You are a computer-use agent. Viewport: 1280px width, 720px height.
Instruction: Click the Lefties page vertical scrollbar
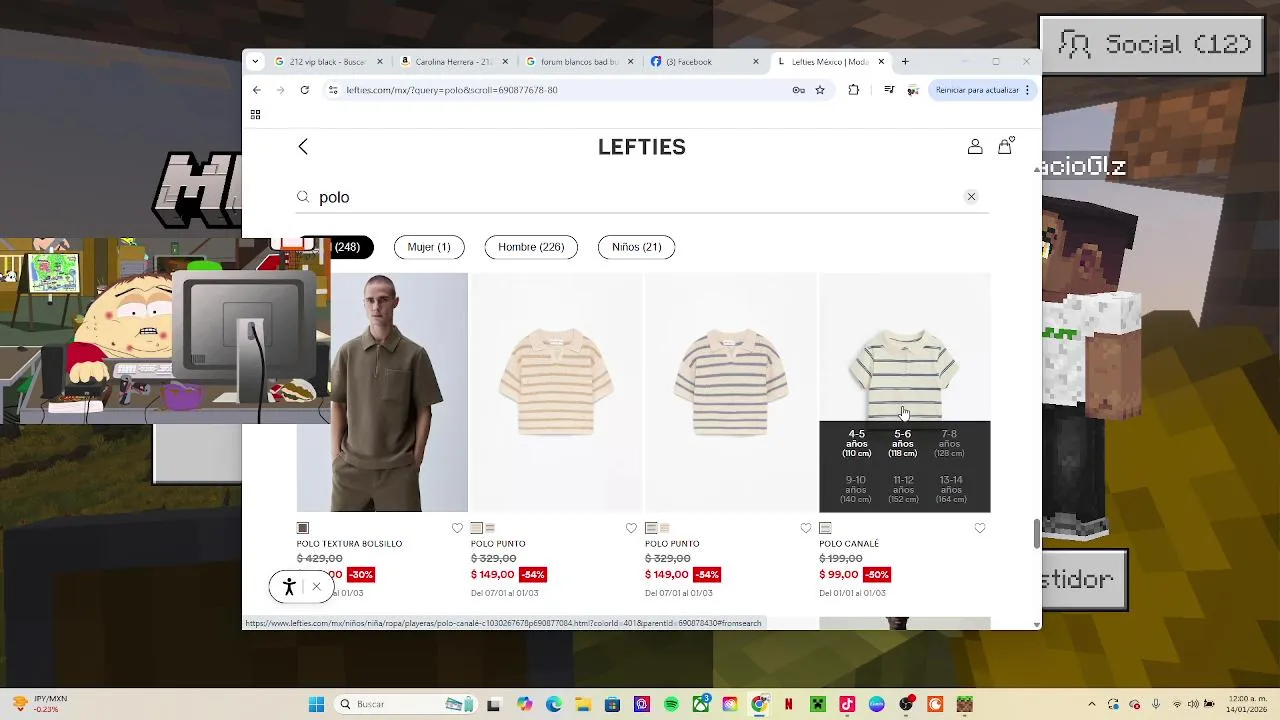click(1036, 534)
